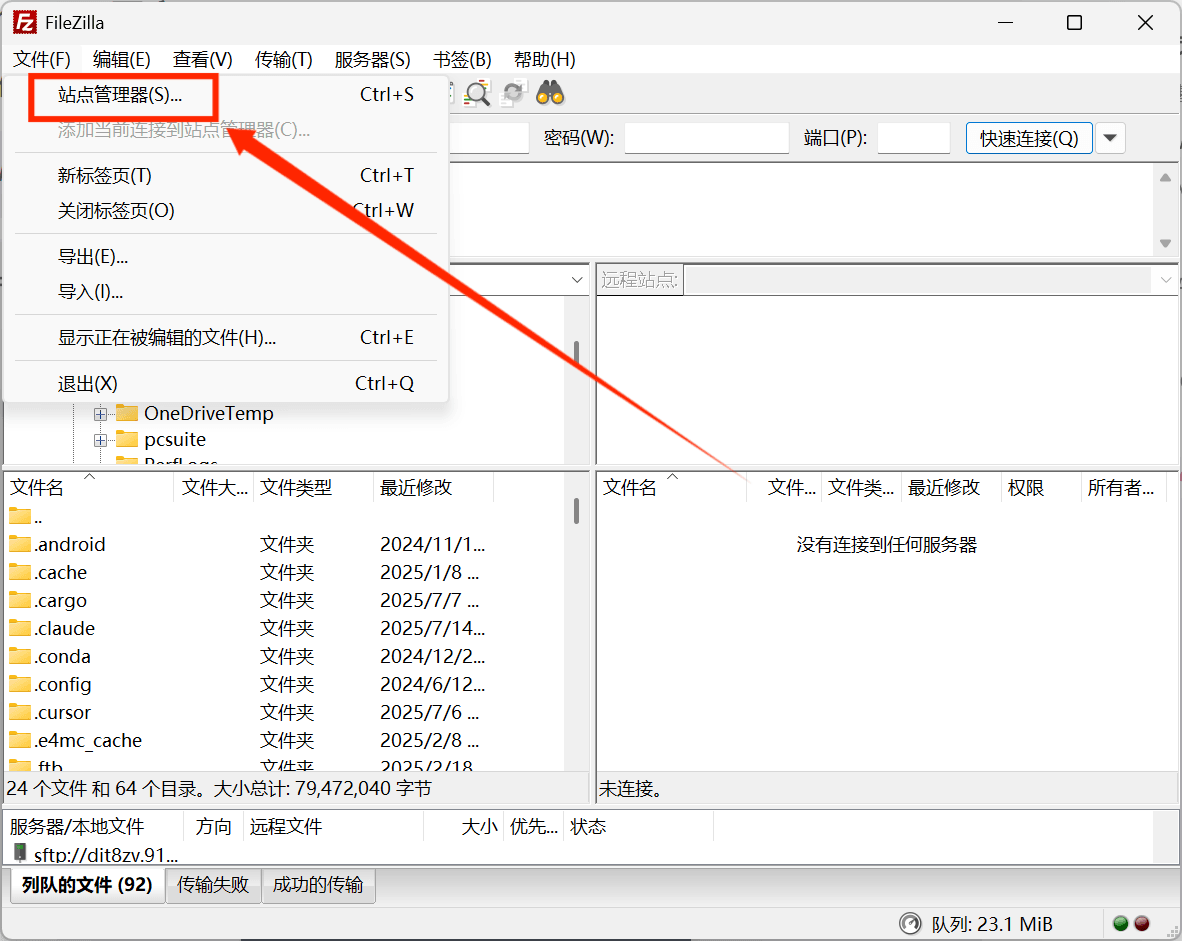Click into the 密码 password field
Screen dimensions: 1182x941
(x=706, y=138)
